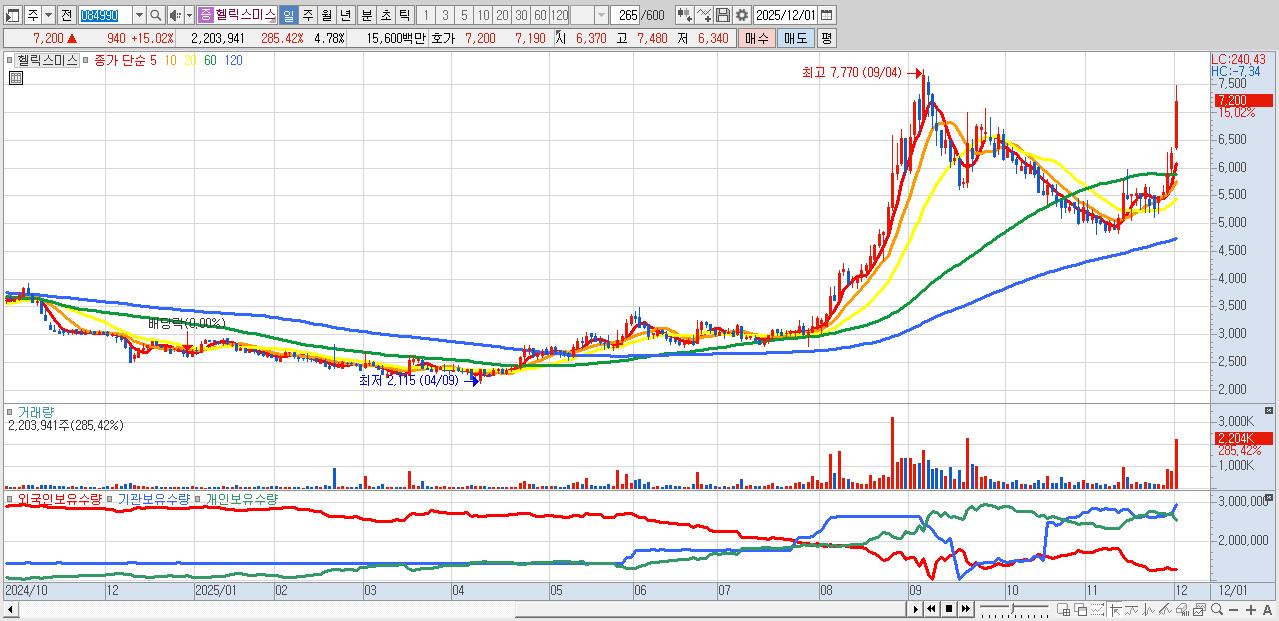Save chart with the floppy disk icon
The width and height of the screenshot is (1279, 621).
click(x=723, y=15)
